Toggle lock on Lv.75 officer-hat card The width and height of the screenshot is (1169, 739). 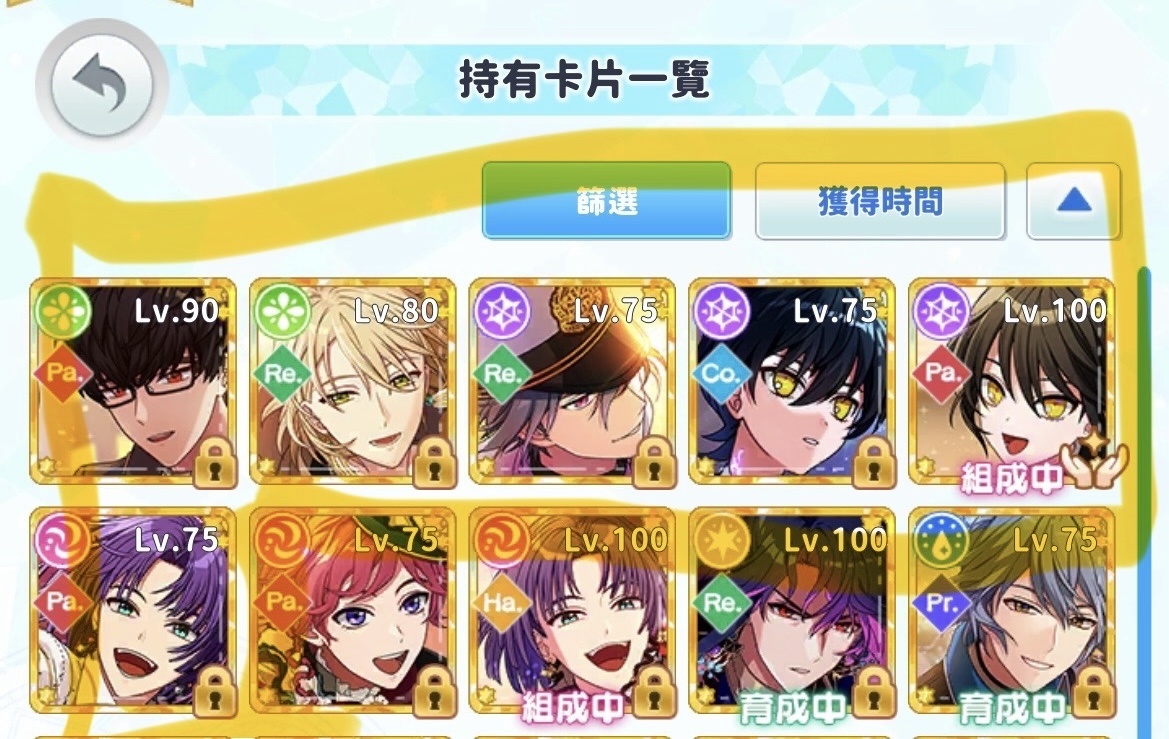point(654,462)
